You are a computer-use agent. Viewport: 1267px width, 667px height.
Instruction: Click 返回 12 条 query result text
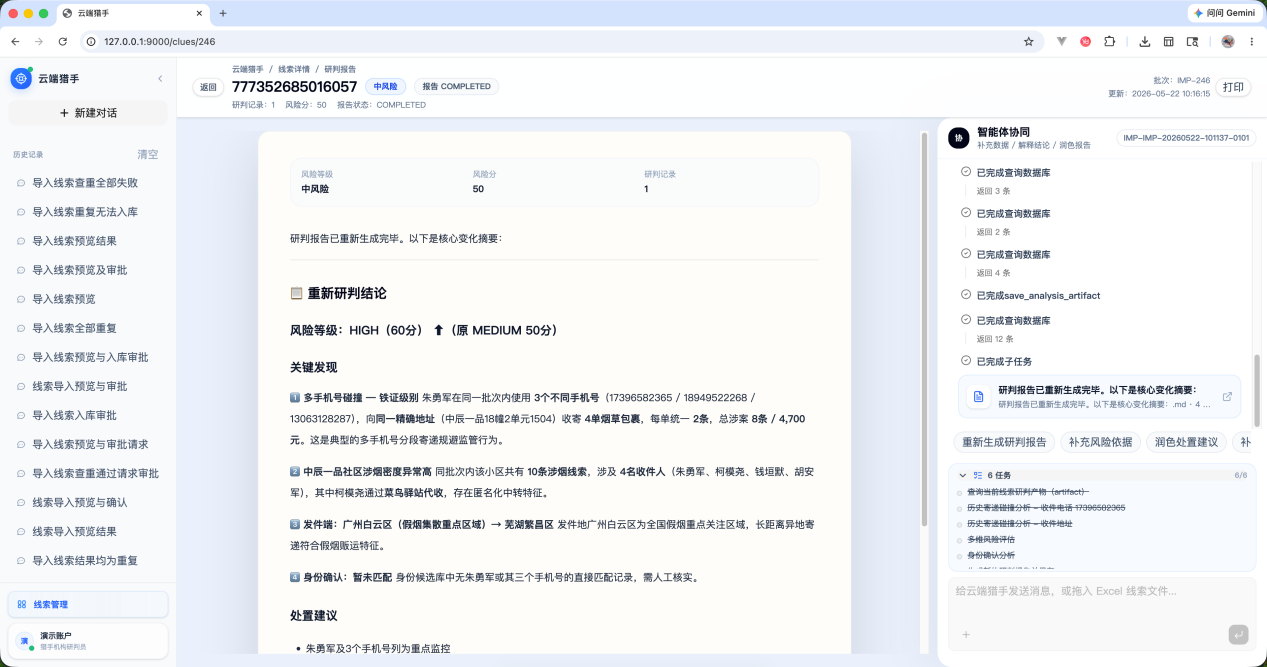996,339
